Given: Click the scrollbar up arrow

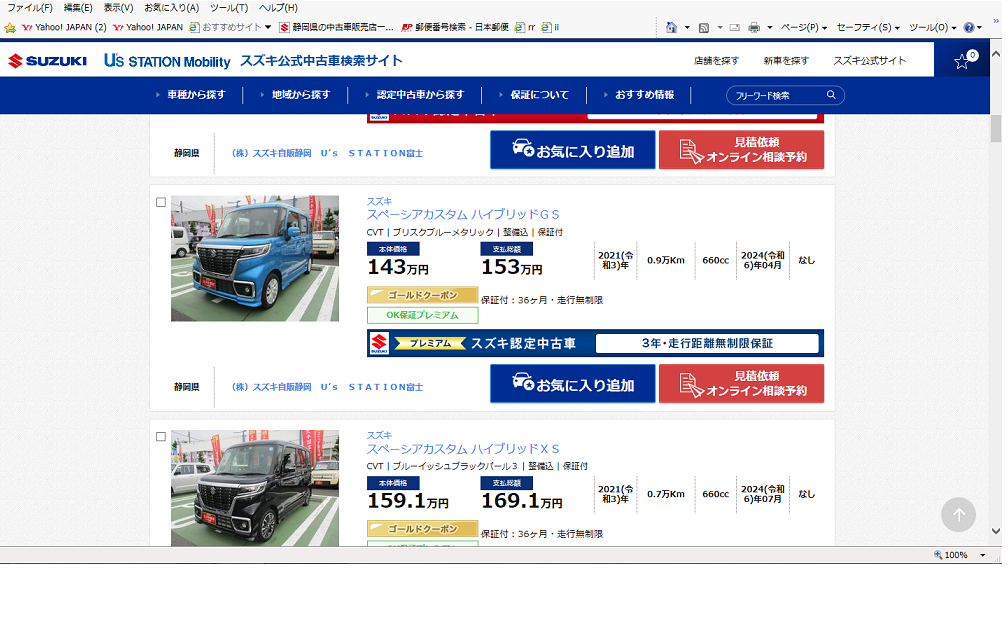Looking at the screenshot, I should coord(996,54).
